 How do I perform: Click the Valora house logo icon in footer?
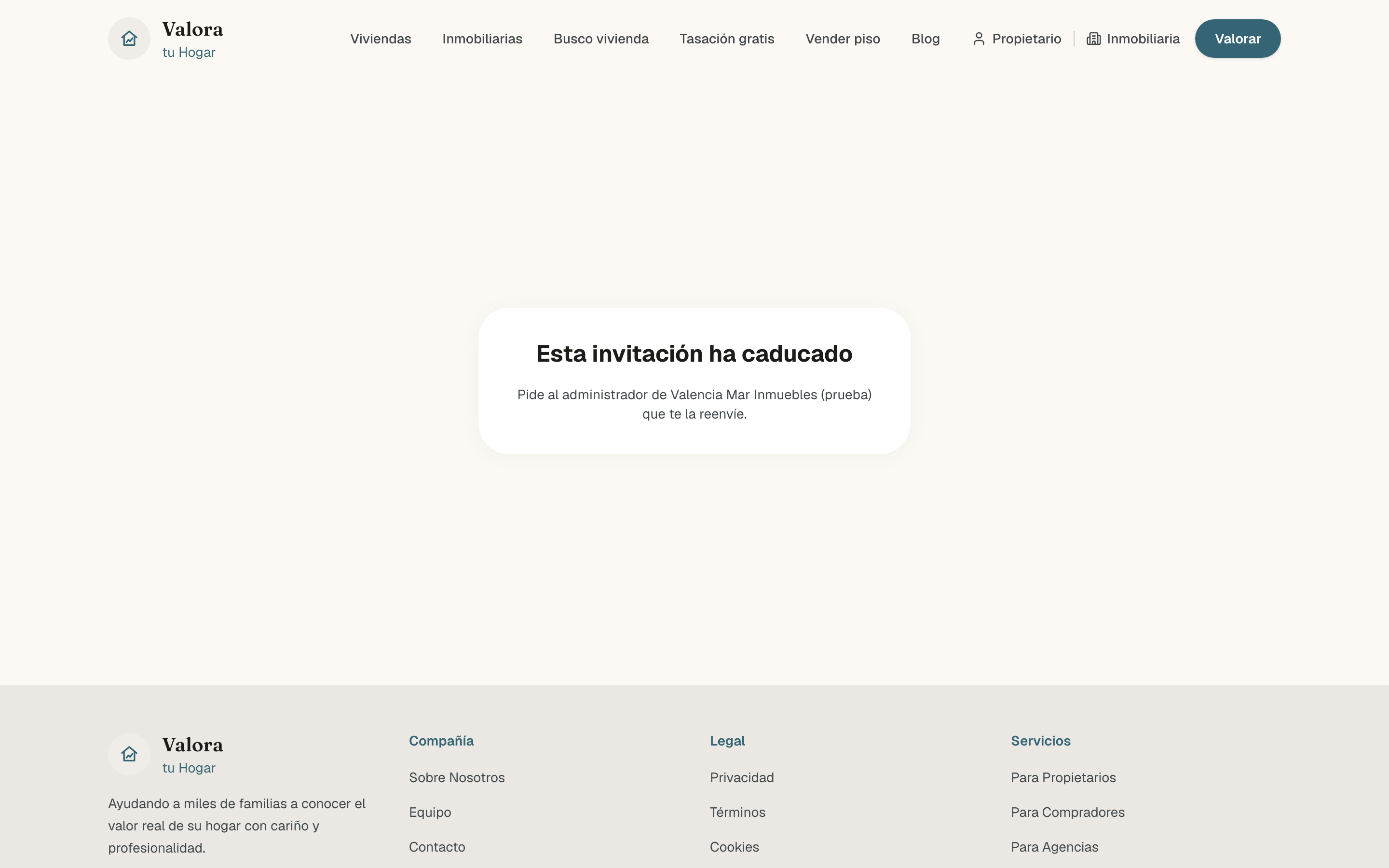129,754
